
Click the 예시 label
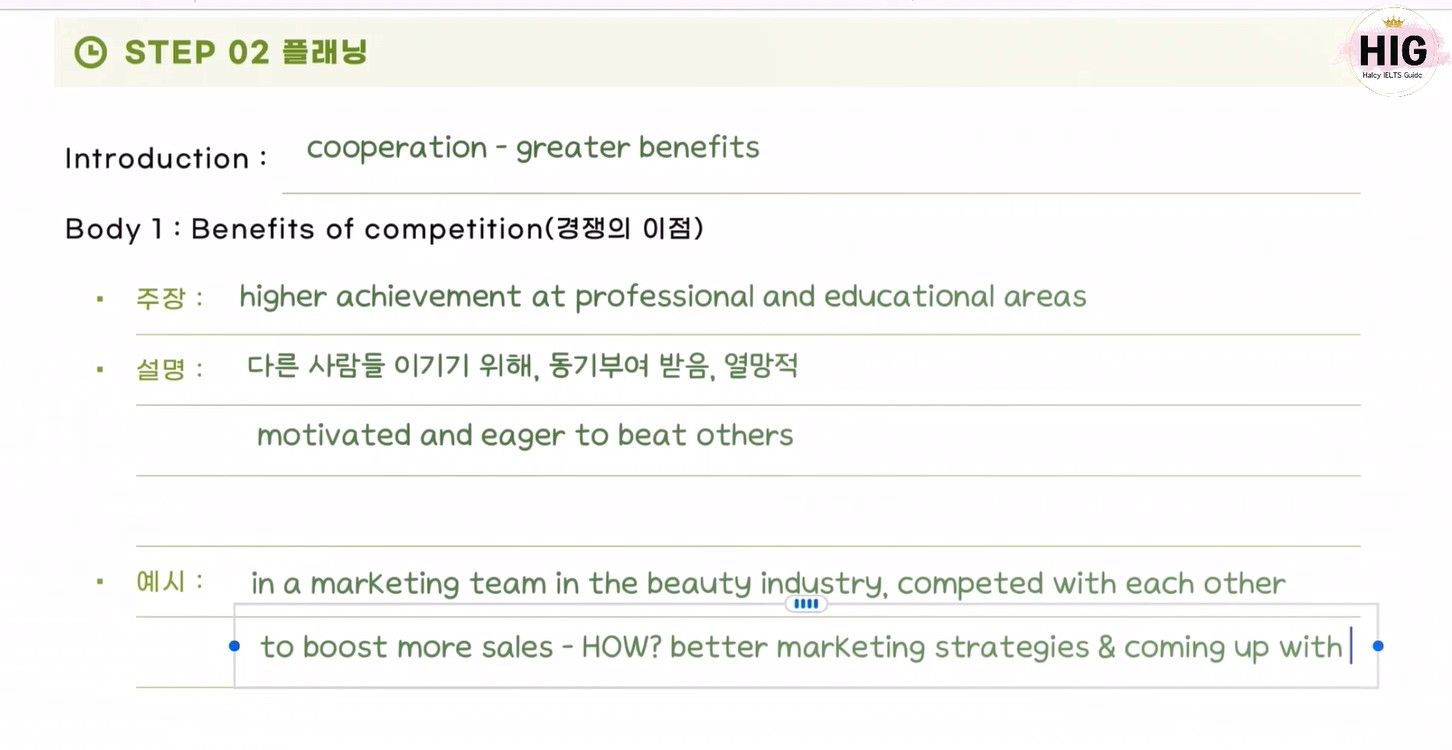[x=171, y=581]
